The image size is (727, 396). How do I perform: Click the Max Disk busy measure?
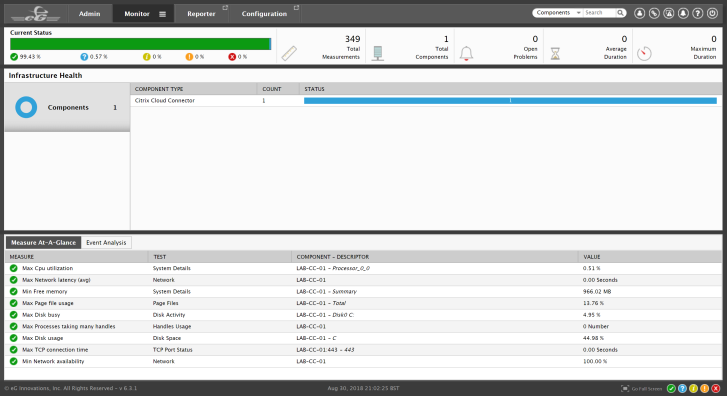click(41, 314)
